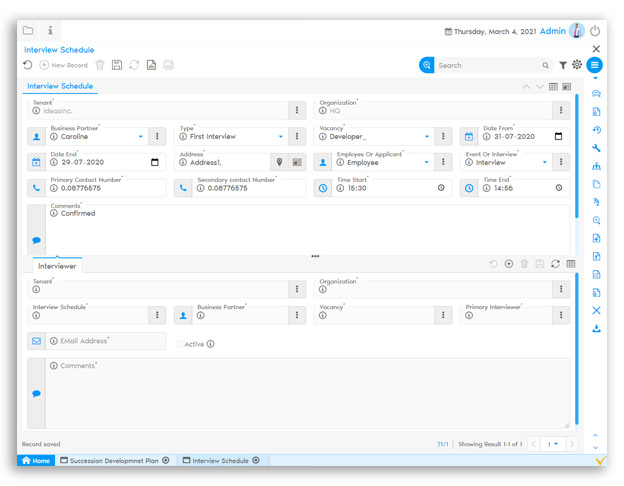
Task: Open the page number dropdown in footer
Action: point(552,444)
